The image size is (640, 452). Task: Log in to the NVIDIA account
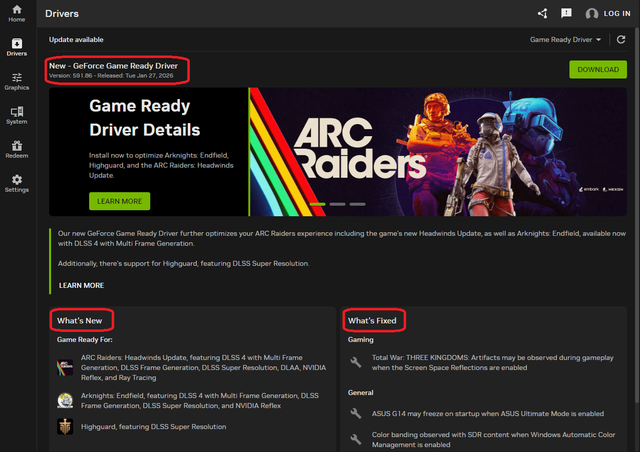coord(617,13)
